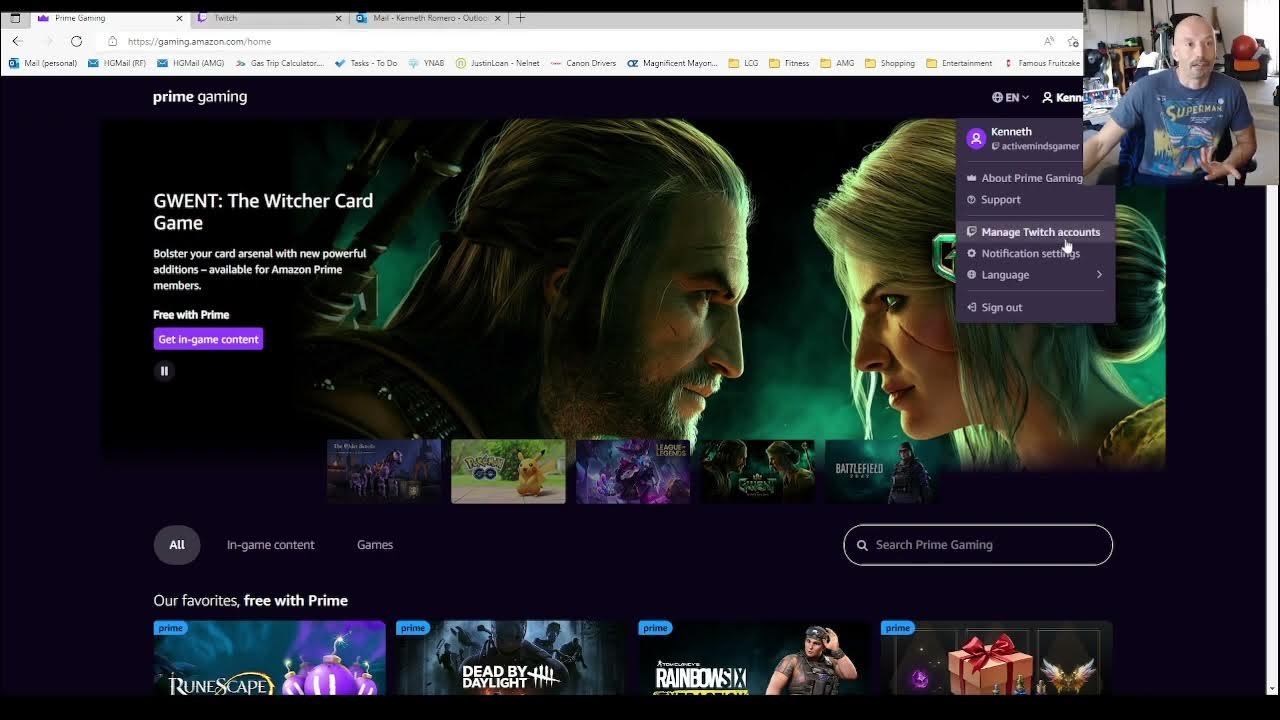Image resolution: width=1280 pixels, height=720 pixels.
Task: Open a new browser tab
Action: coord(520,18)
